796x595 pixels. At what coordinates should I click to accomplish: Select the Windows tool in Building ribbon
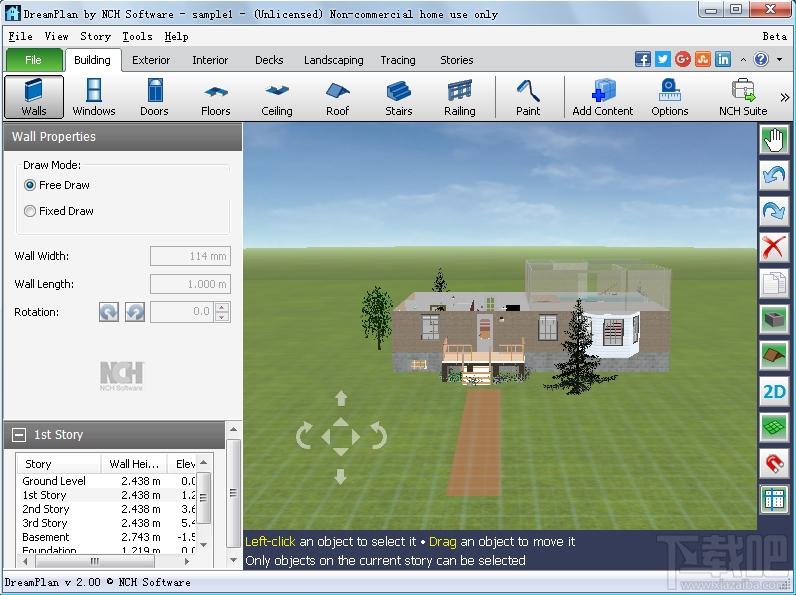click(94, 97)
